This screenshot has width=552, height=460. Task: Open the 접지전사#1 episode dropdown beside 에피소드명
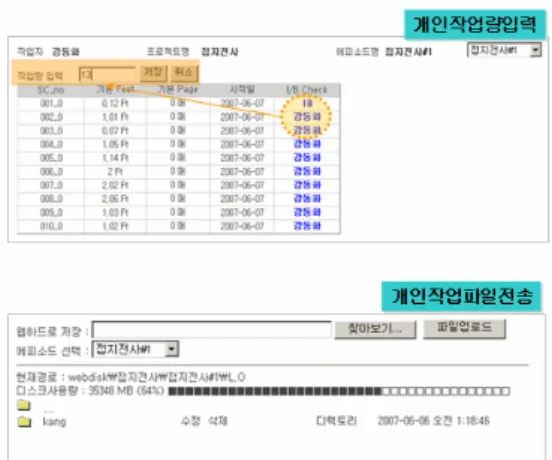tap(504, 50)
